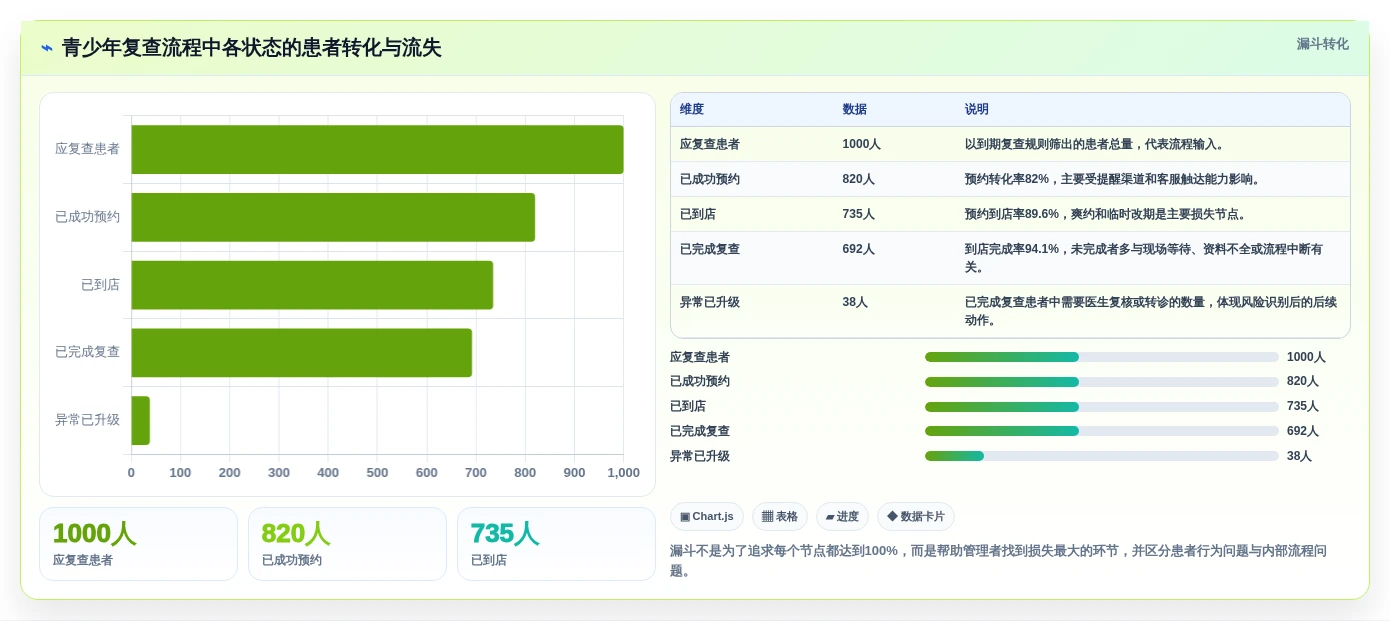Open the 820人 已成功预约 data card
This screenshot has height=621, width=1390.
[347, 544]
